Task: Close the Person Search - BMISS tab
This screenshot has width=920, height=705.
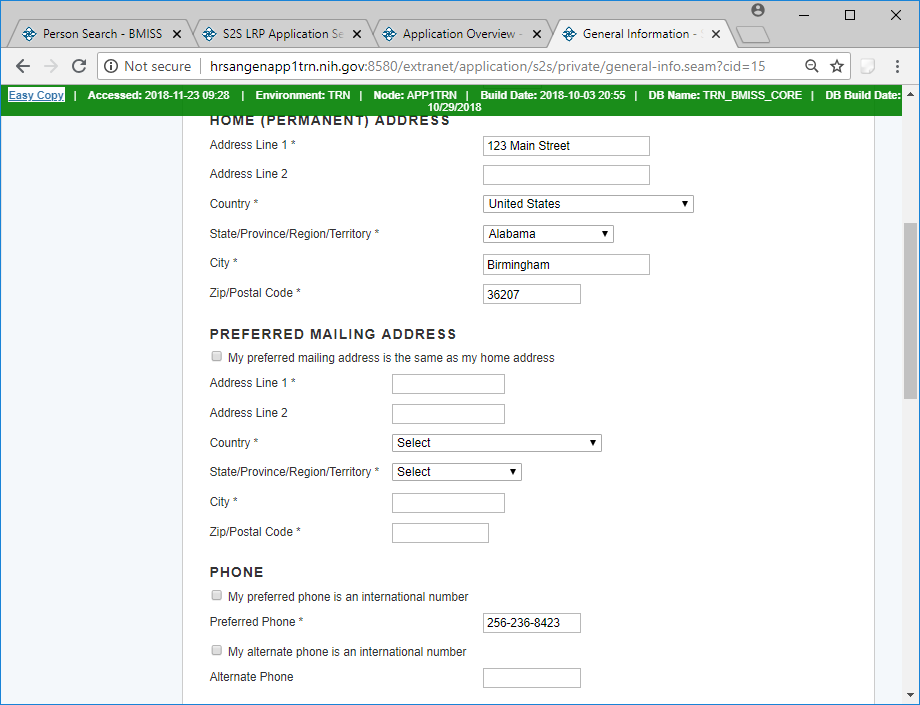Action: [177, 34]
